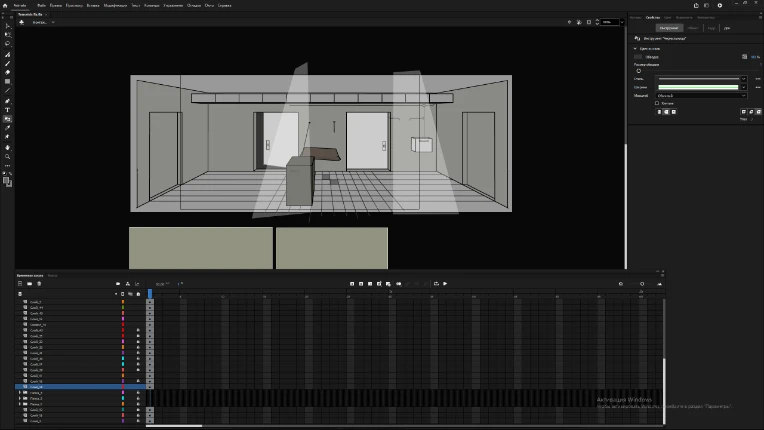Click the stroke style options three-dots button
Viewport: 764px width, 430px height.
pyautogui.click(x=758, y=78)
